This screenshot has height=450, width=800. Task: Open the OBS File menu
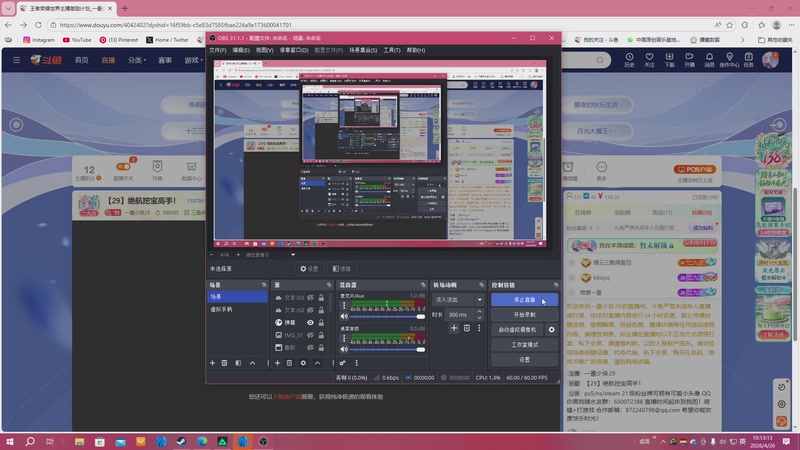coord(218,50)
